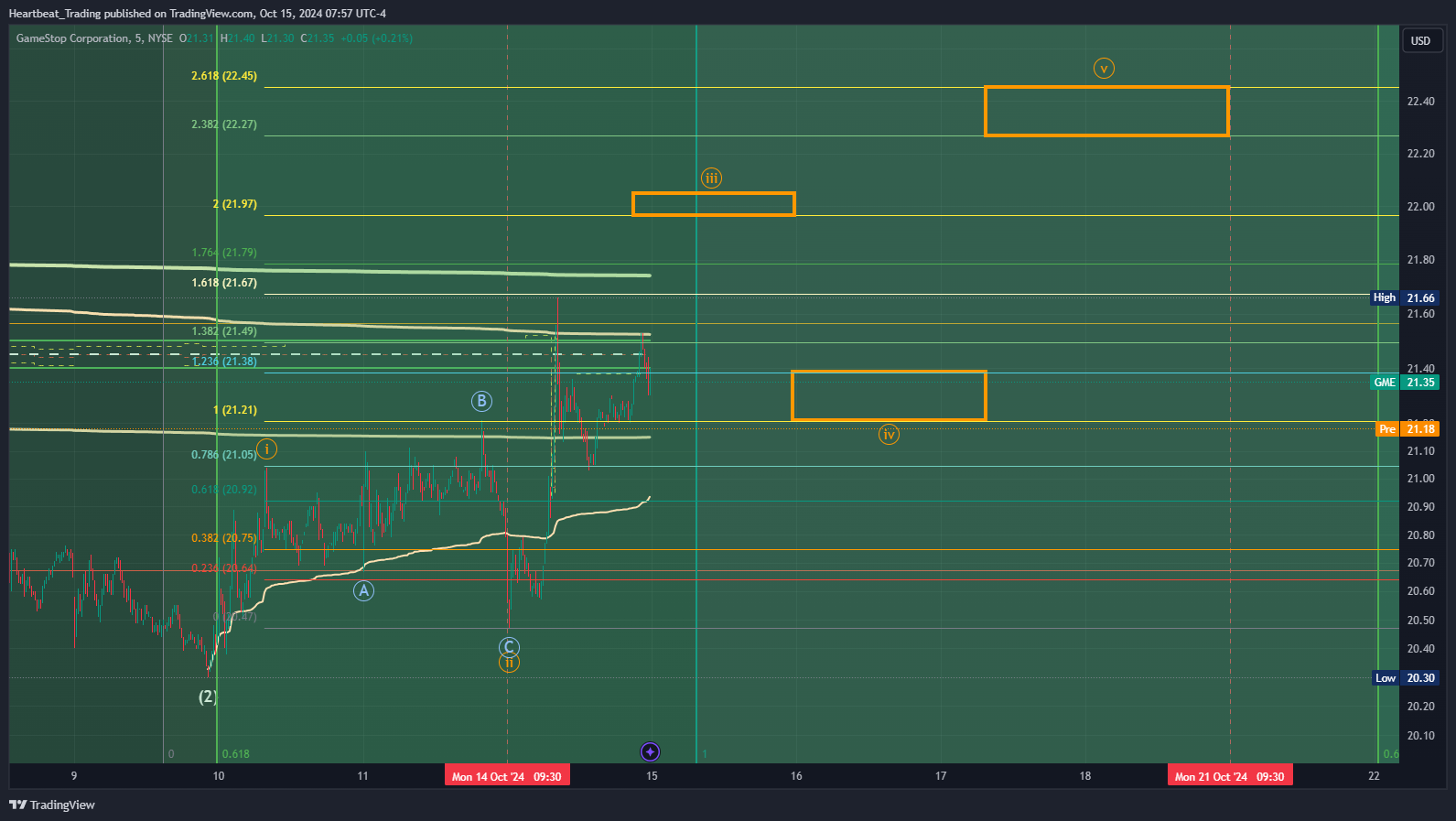Click the GameStop Corporation symbol title
The width and height of the screenshot is (1456, 821).
(x=72, y=38)
